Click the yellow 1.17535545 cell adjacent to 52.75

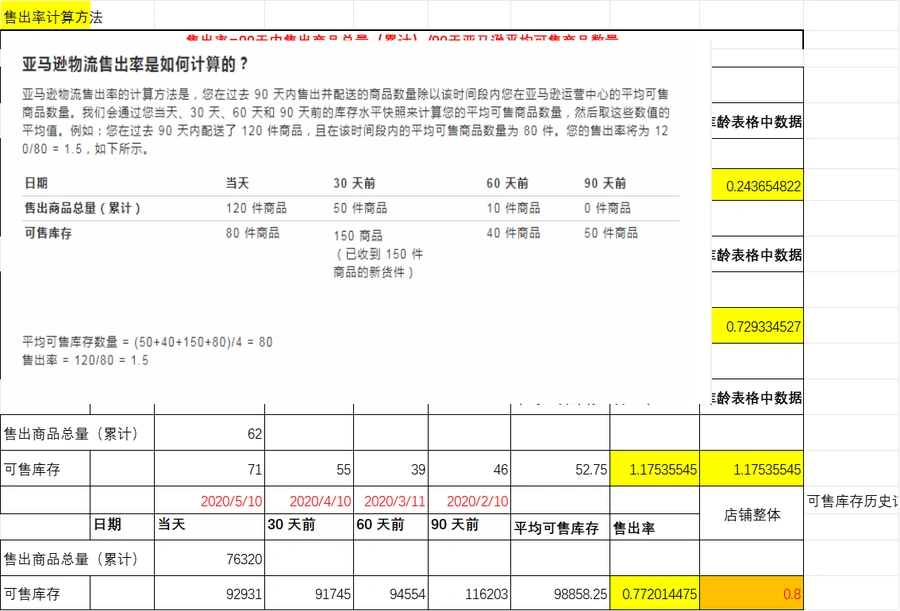(655, 469)
